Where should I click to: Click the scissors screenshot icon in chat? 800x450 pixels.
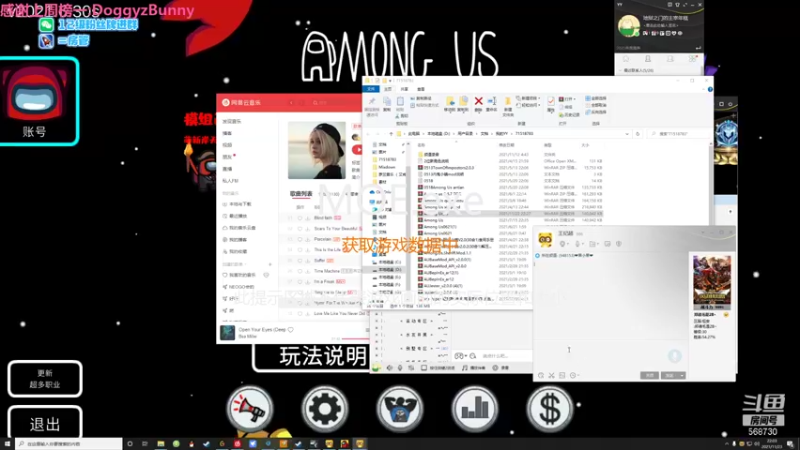click(x=552, y=376)
